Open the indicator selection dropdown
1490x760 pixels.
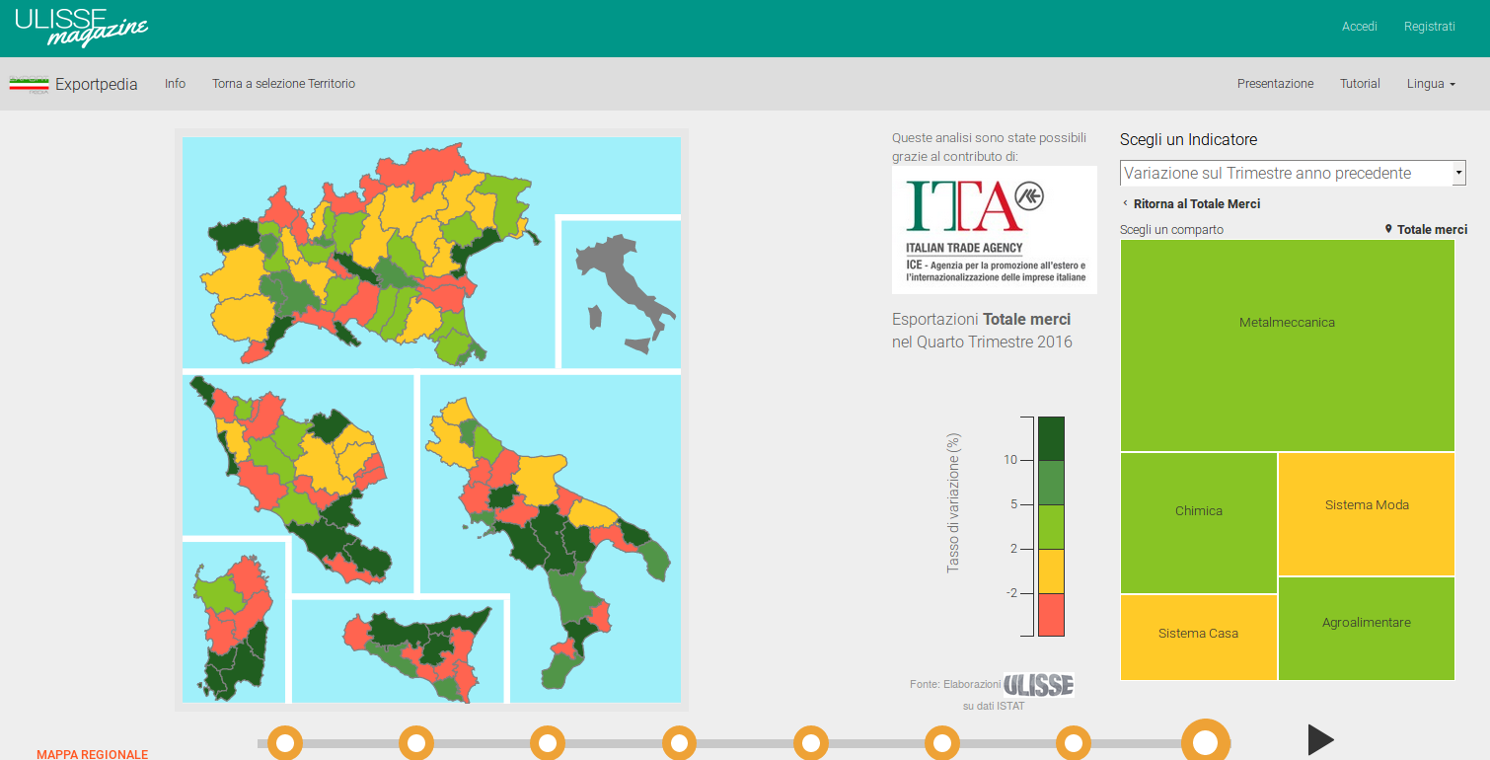[x=1292, y=173]
